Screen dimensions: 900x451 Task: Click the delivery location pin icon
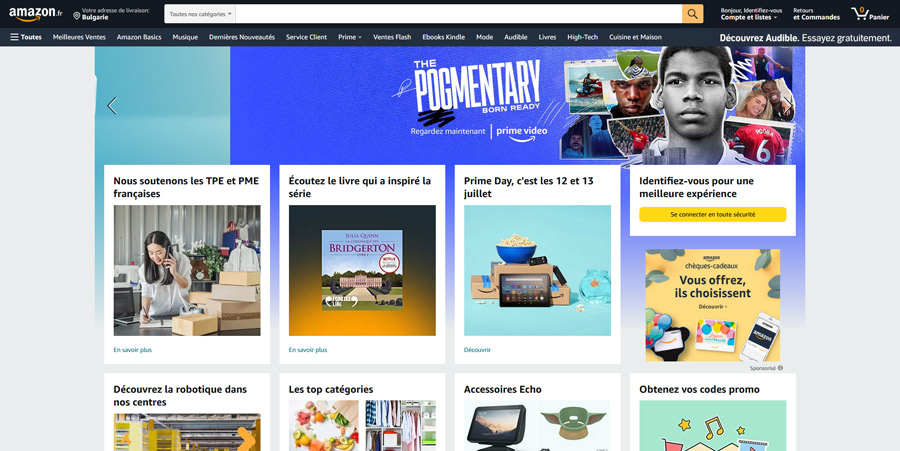tap(76, 16)
